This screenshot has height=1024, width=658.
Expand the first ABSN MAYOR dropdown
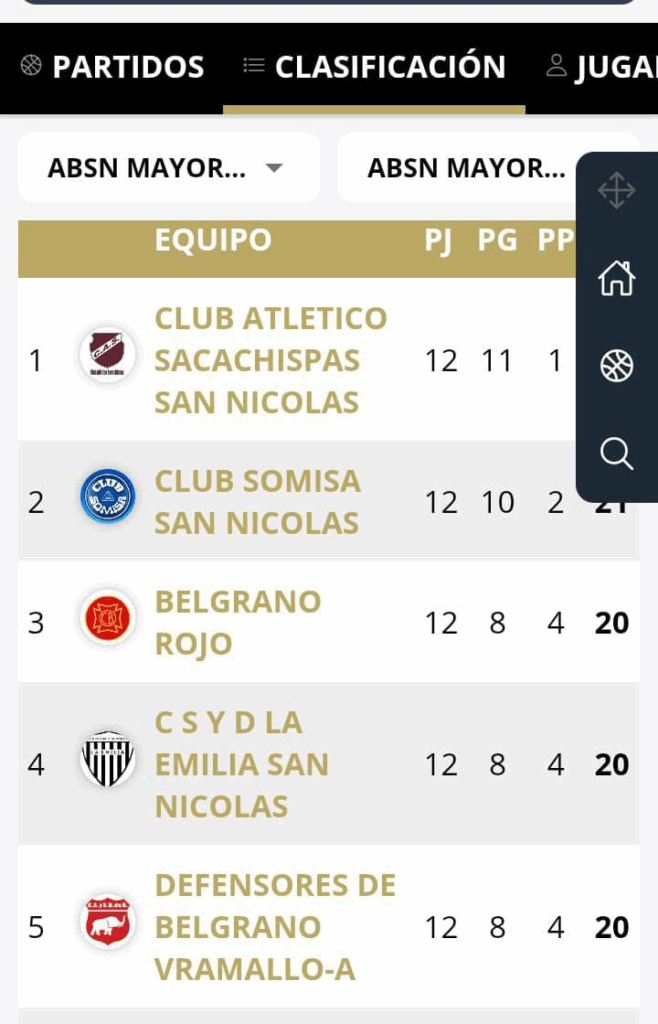coord(169,168)
